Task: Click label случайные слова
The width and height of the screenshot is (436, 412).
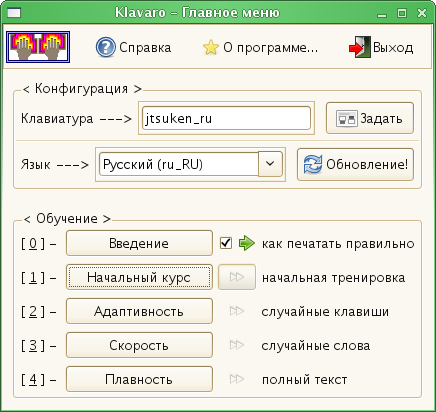Action: coord(316,346)
